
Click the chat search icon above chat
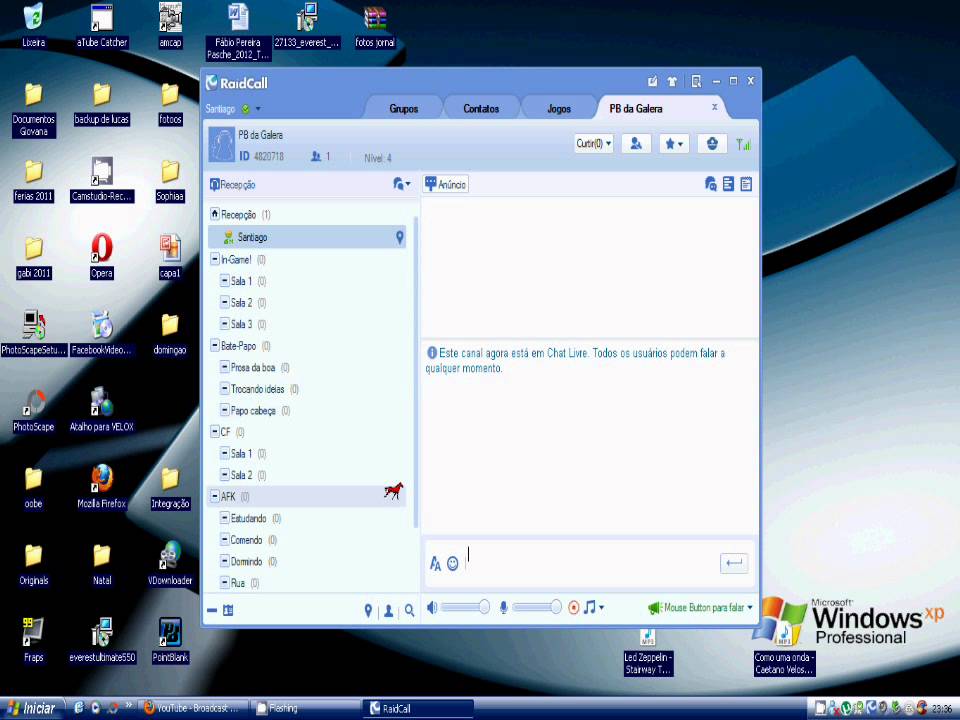tap(710, 184)
